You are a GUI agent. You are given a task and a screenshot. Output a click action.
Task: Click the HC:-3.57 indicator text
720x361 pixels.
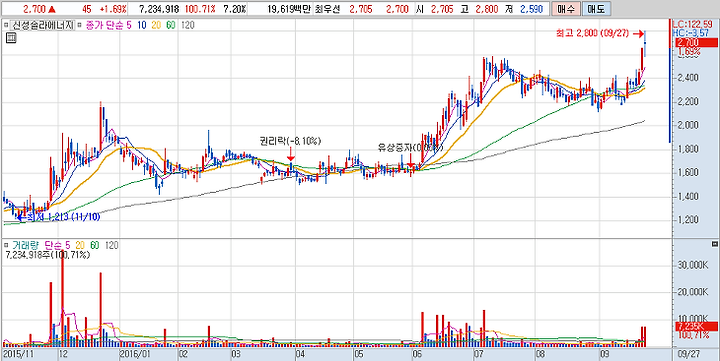[692, 33]
